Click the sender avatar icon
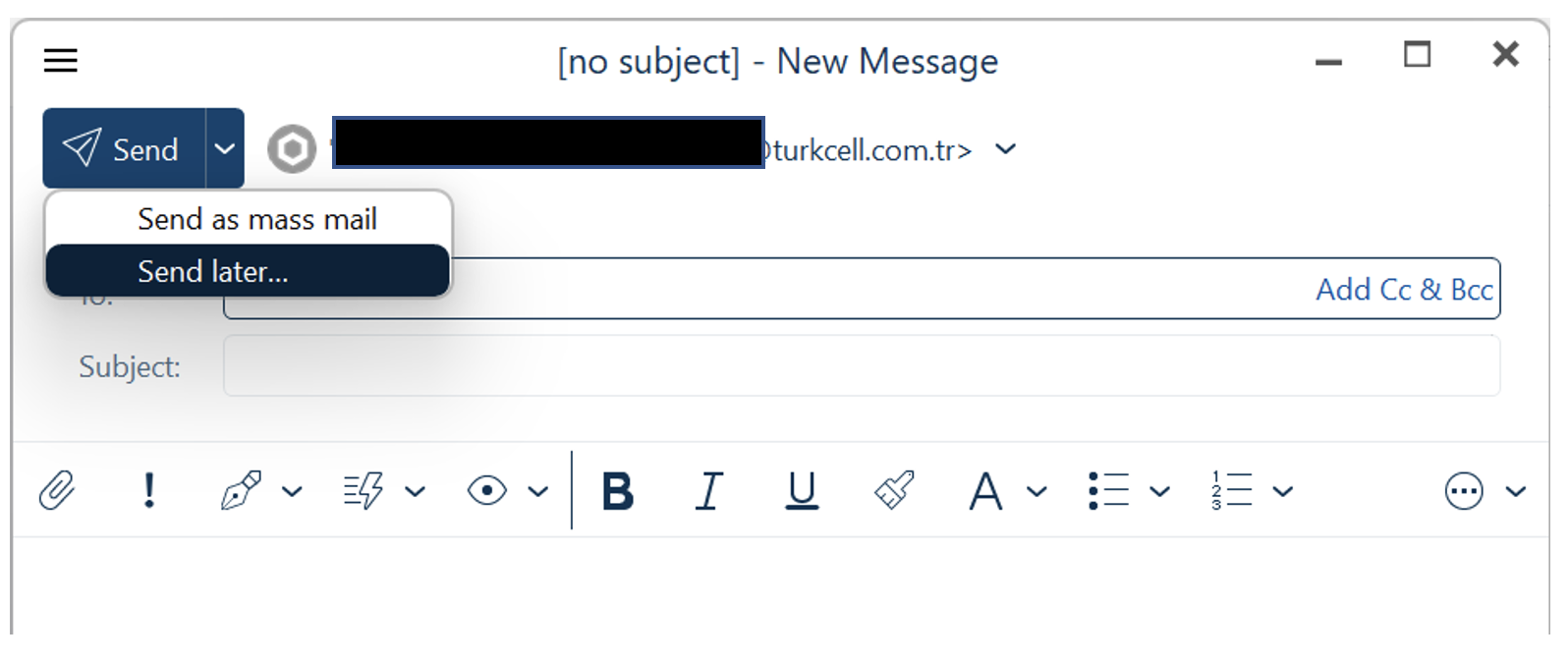 click(292, 149)
